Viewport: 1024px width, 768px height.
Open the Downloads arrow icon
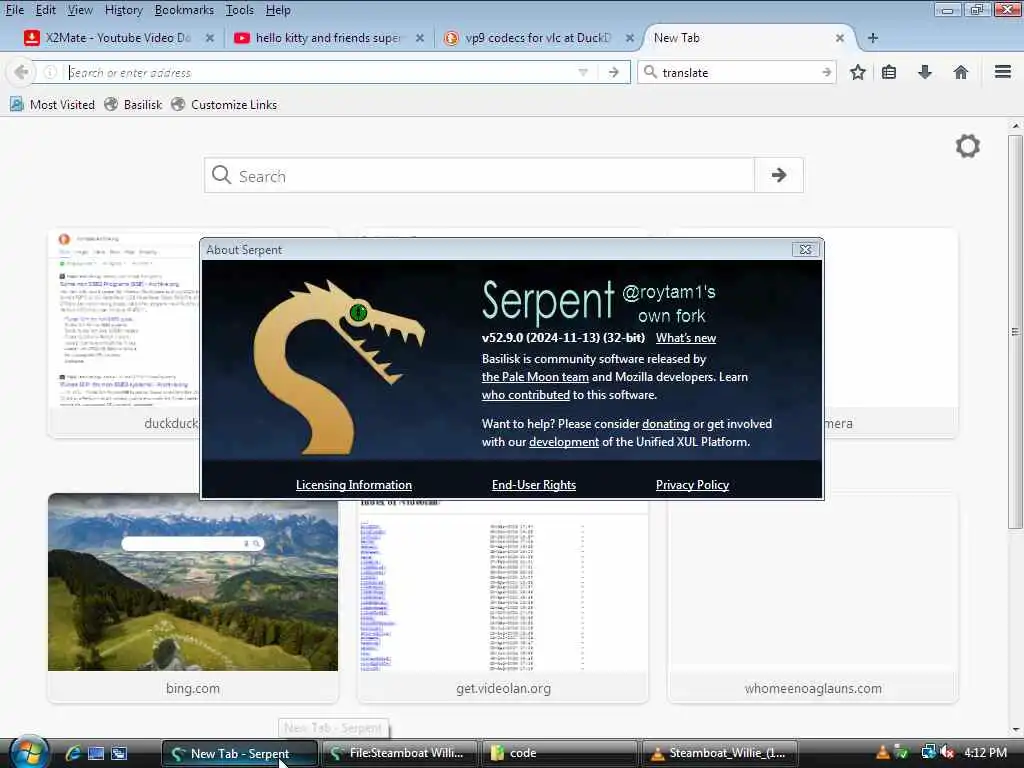coord(925,72)
